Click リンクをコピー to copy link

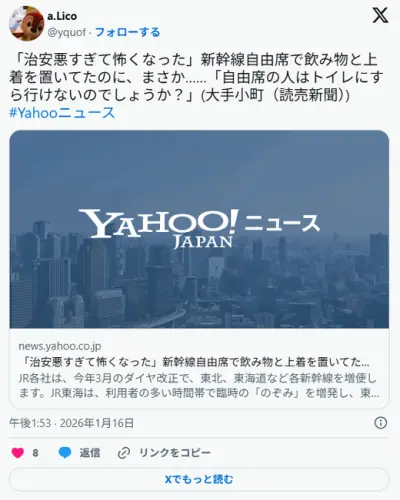coord(175,453)
